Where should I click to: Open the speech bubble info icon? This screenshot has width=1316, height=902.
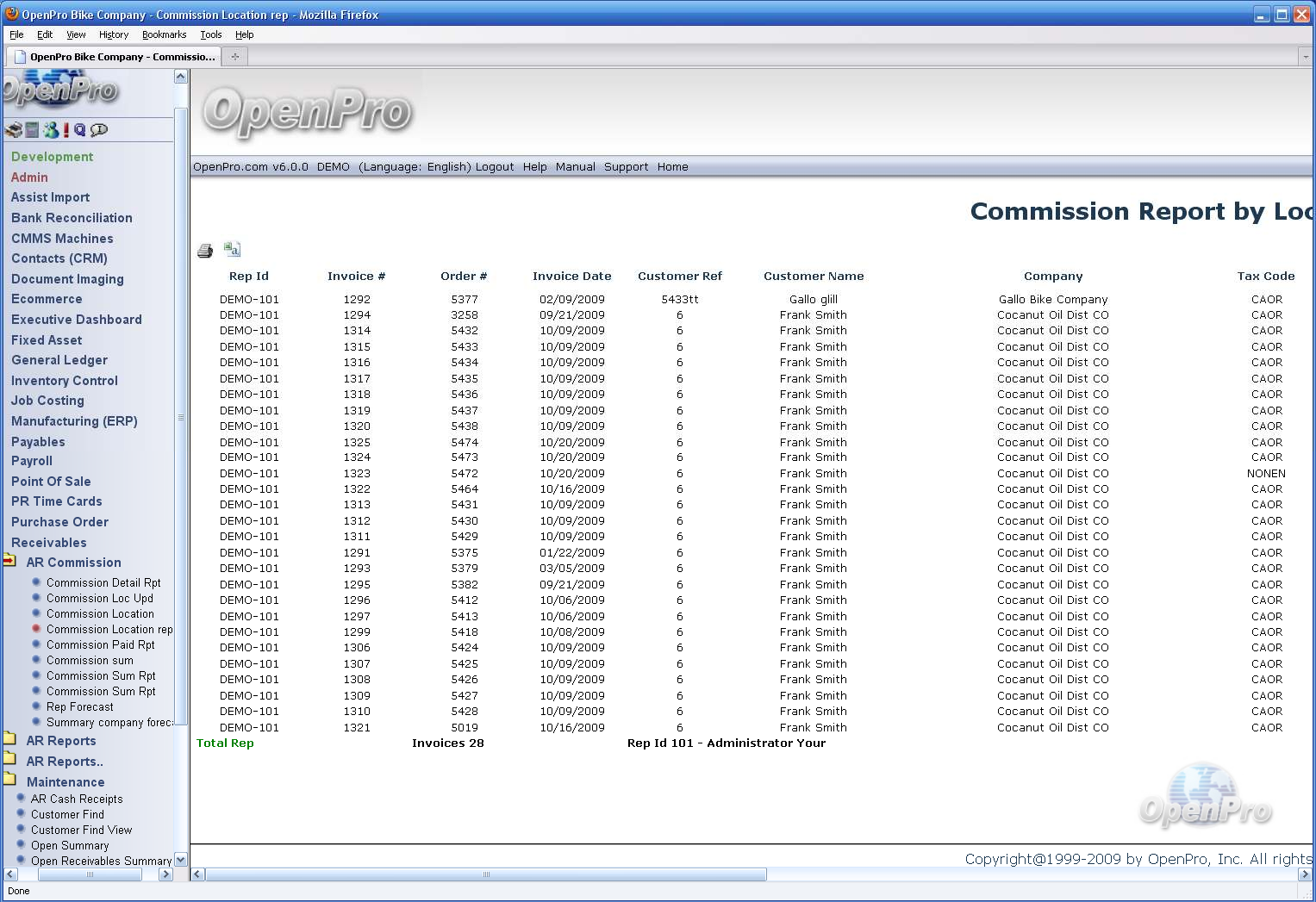point(99,130)
